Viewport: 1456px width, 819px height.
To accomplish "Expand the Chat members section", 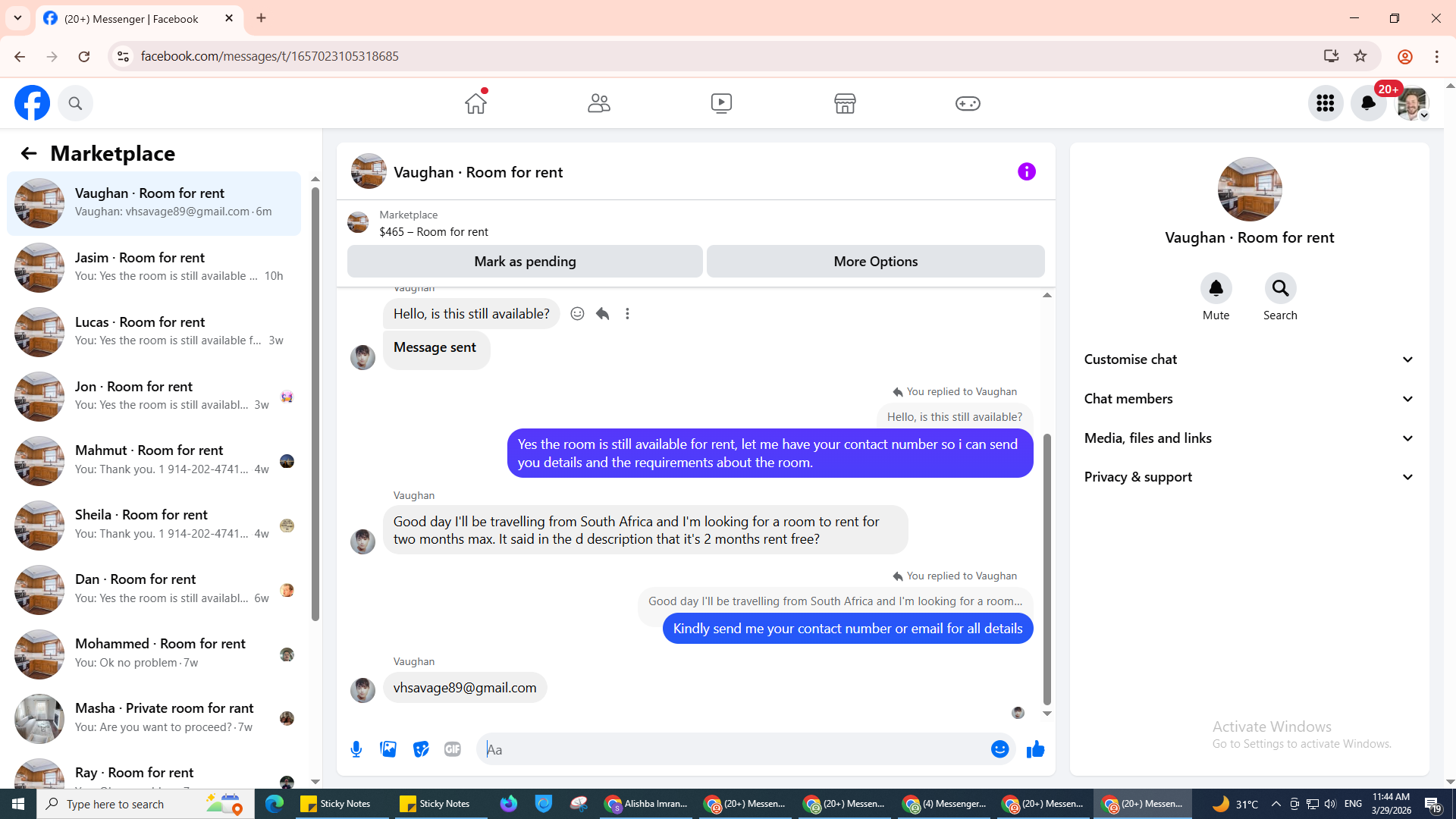I will [1249, 399].
